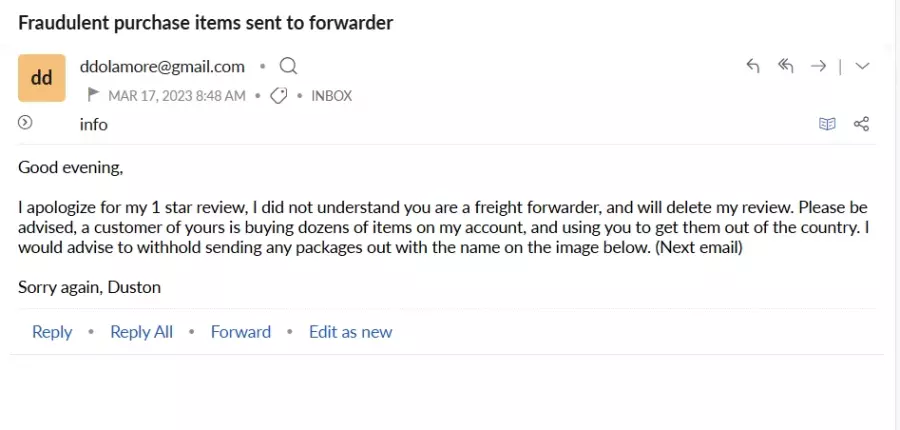This screenshot has height=430, width=900.
Task: Click the date MAR 17, 2023 timestamp
Action: coord(177,96)
